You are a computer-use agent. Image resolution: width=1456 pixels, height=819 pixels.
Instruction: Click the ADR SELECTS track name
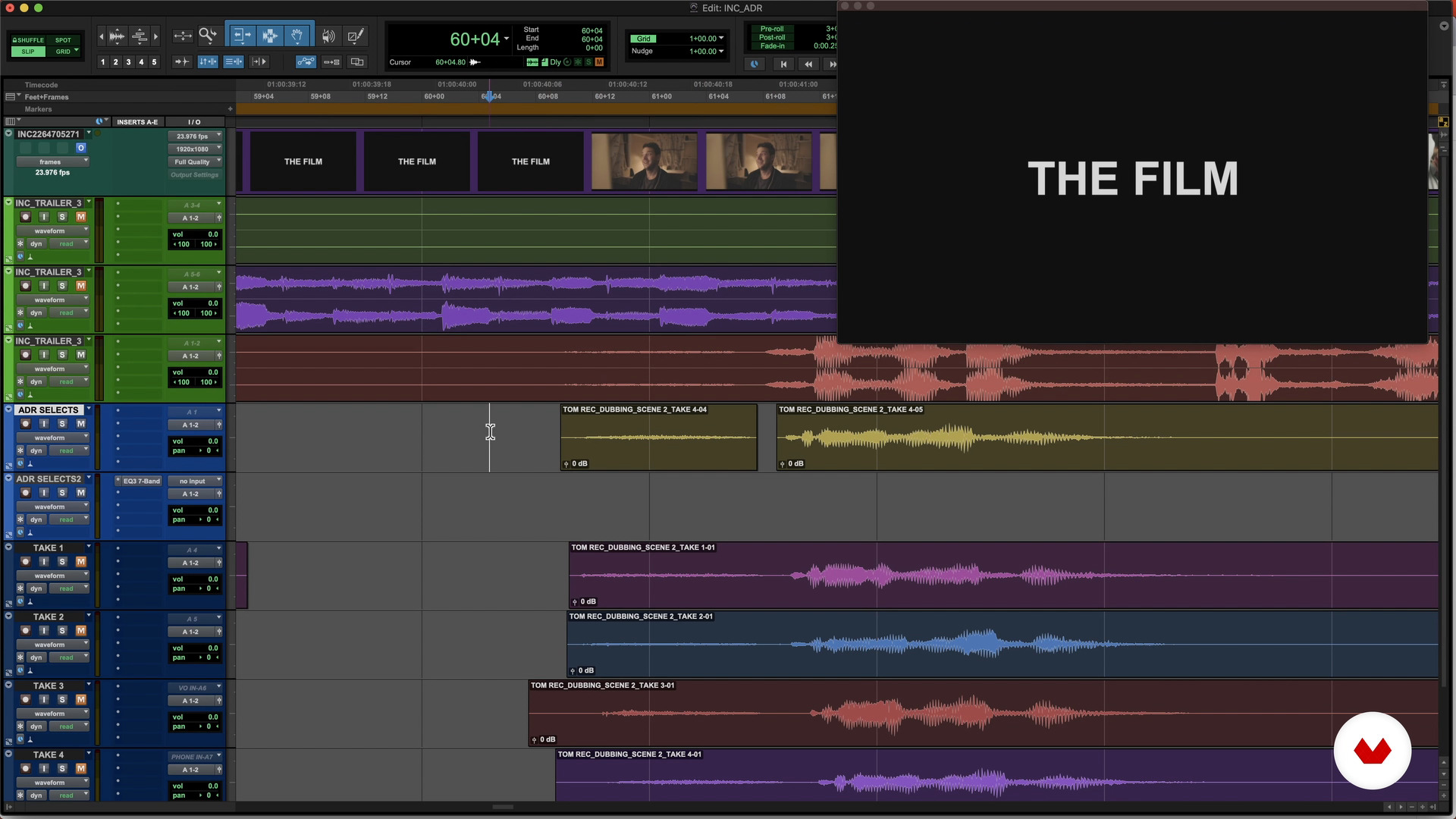48,410
